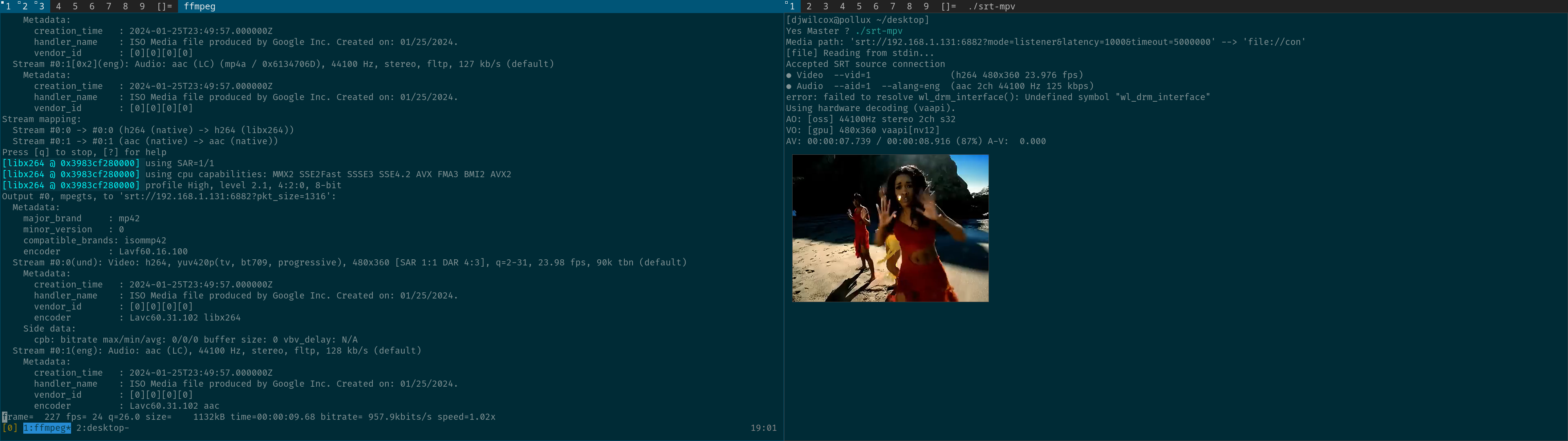Switch to tag 2 on the srt-mpv bar
This screenshot has height=441, width=1568.
coord(809,6)
